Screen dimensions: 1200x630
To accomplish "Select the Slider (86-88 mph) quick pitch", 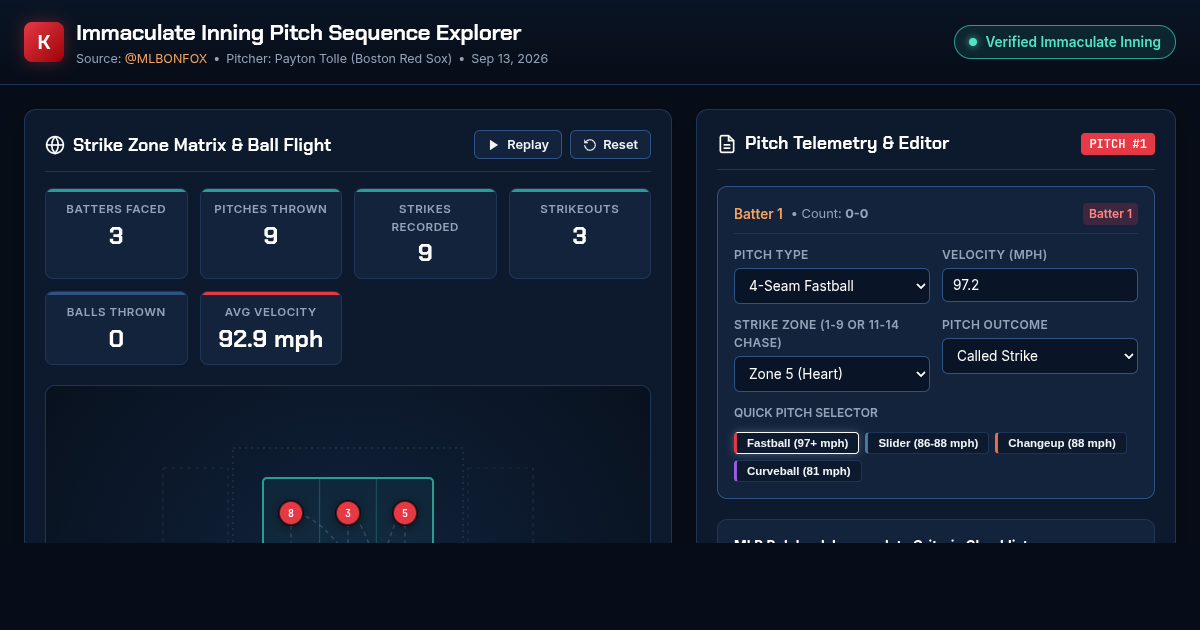I will [x=927, y=443].
